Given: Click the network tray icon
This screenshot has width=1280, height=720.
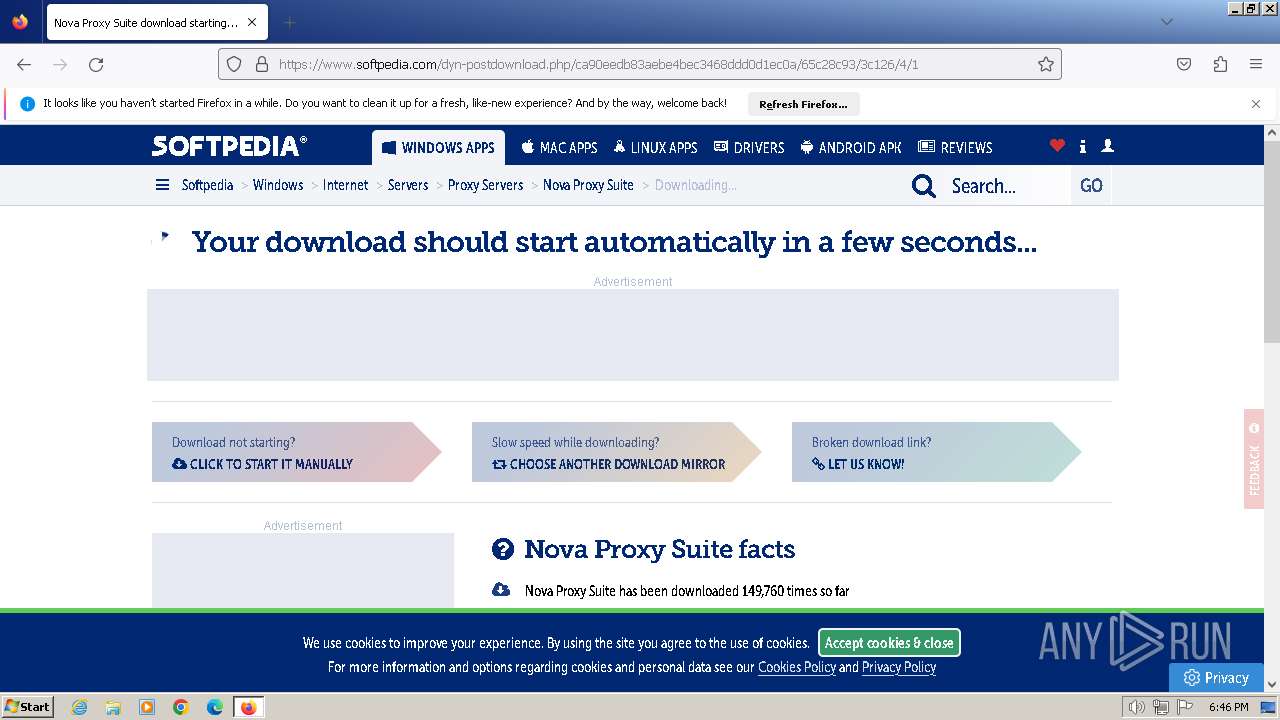Looking at the screenshot, I should click(x=1160, y=707).
